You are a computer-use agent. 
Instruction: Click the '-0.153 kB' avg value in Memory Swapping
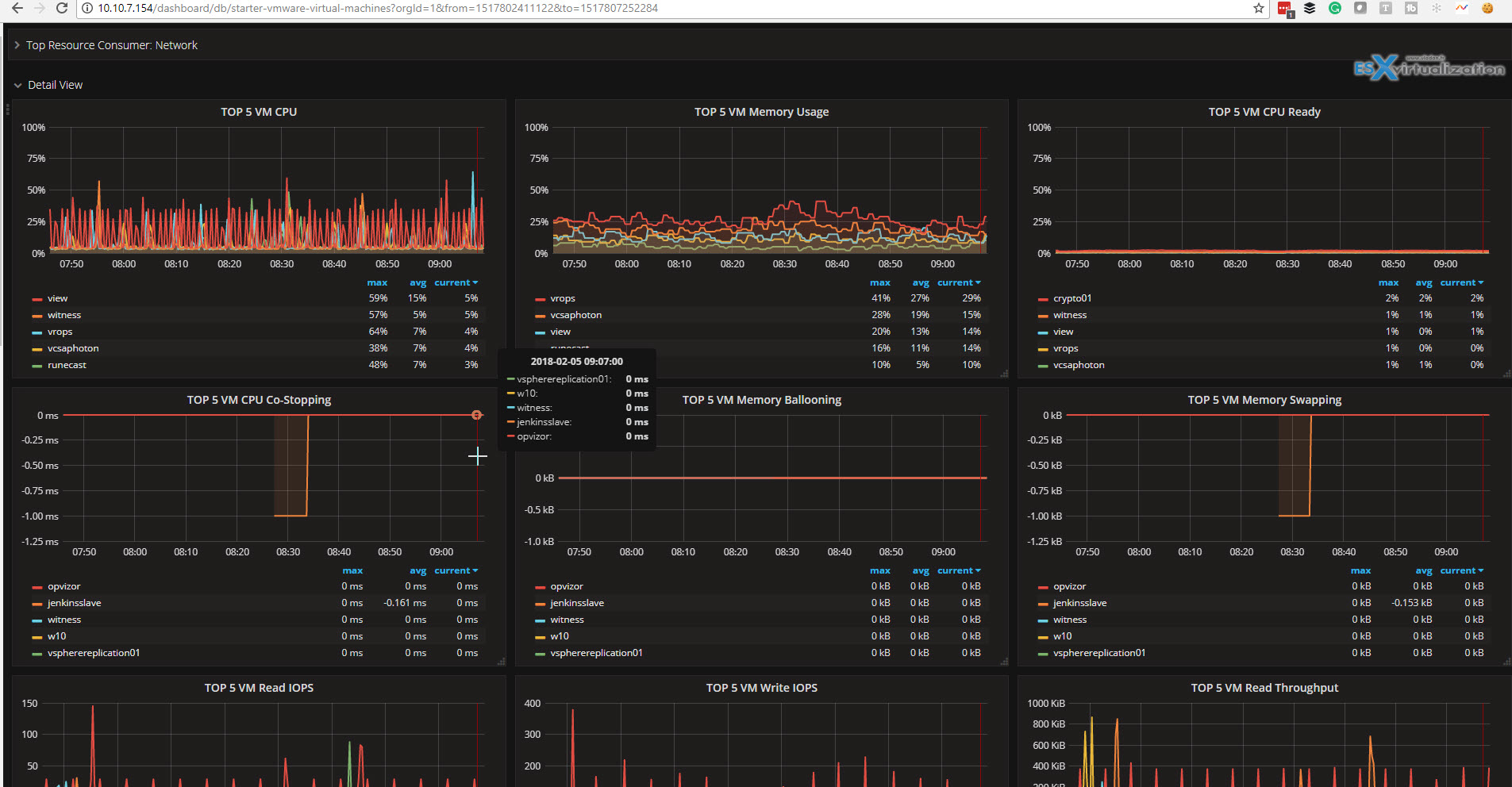(1411, 603)
